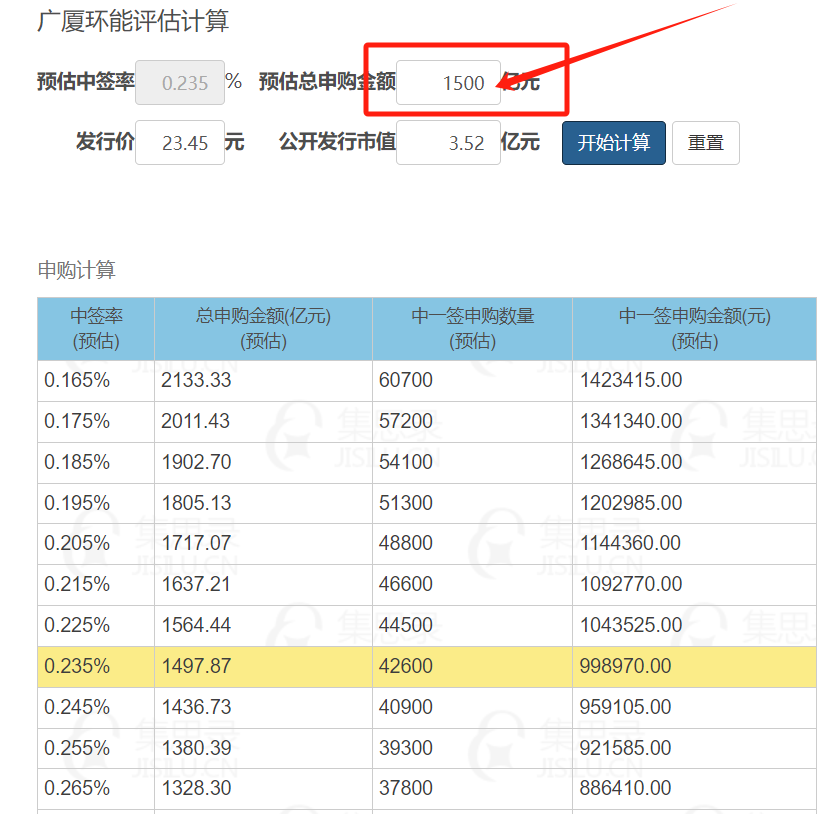Select the cell showing 2133.33

point(263,381)
